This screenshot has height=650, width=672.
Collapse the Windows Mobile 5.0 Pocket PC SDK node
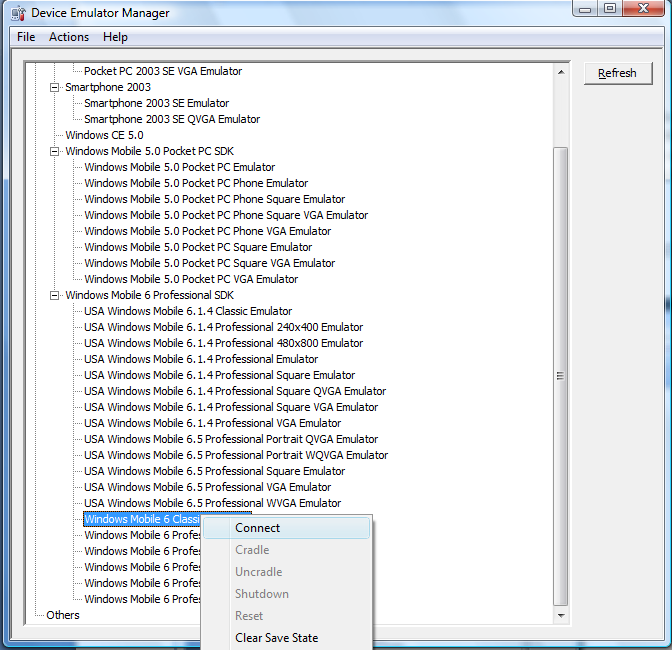pos(54,151)
